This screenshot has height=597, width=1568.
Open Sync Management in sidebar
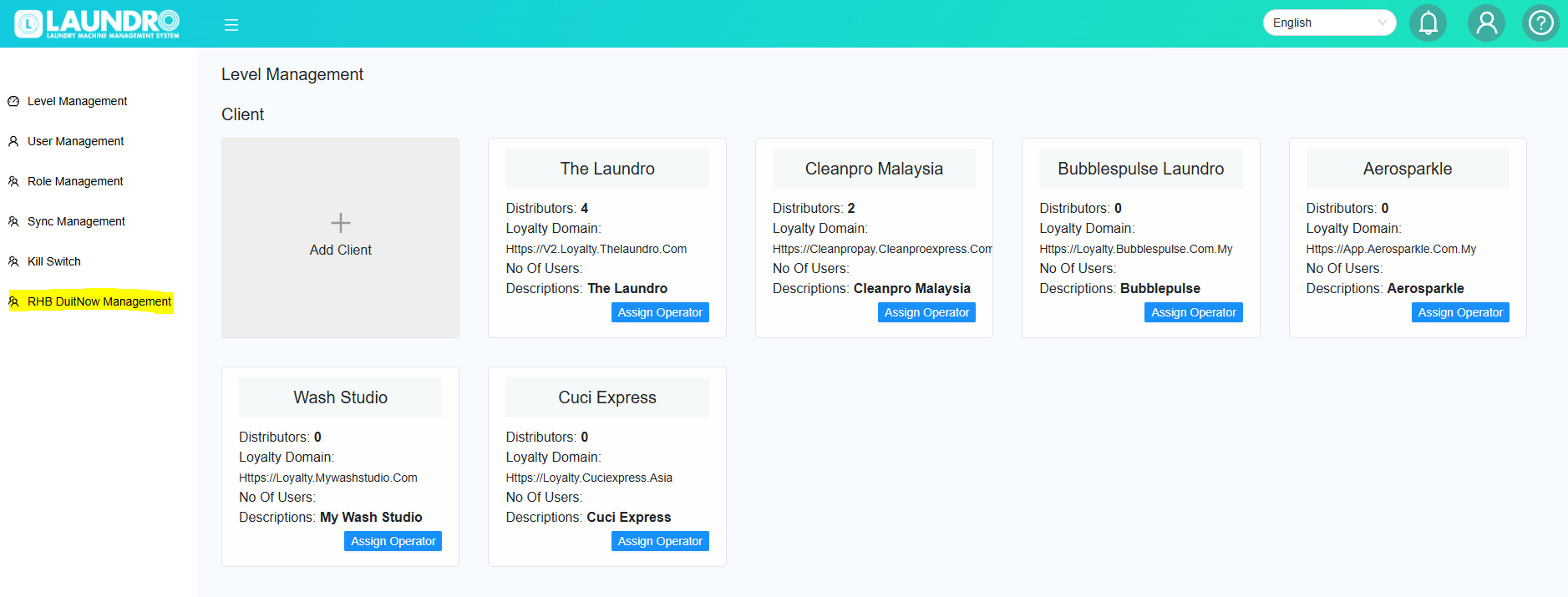pyautogui.click(x=77, y=221)
